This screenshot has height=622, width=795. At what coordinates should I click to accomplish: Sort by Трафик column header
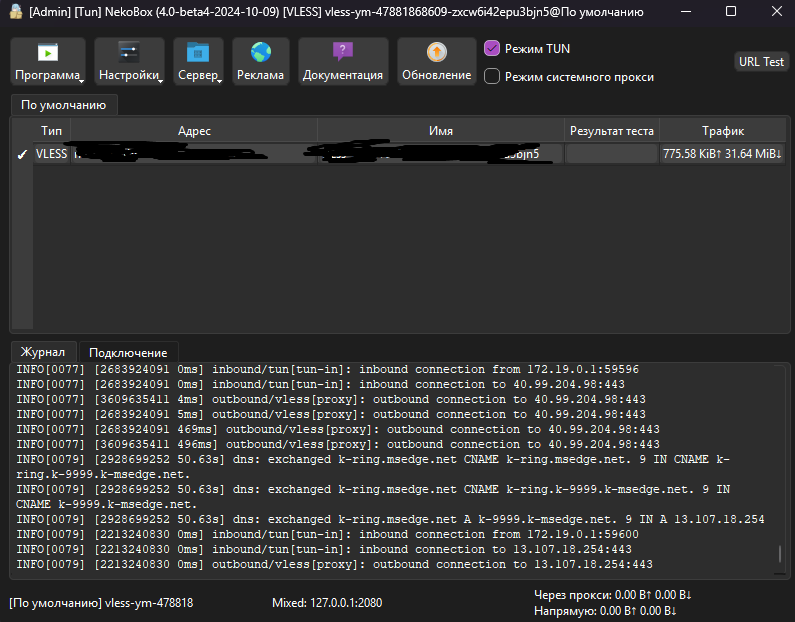point(722,131)
